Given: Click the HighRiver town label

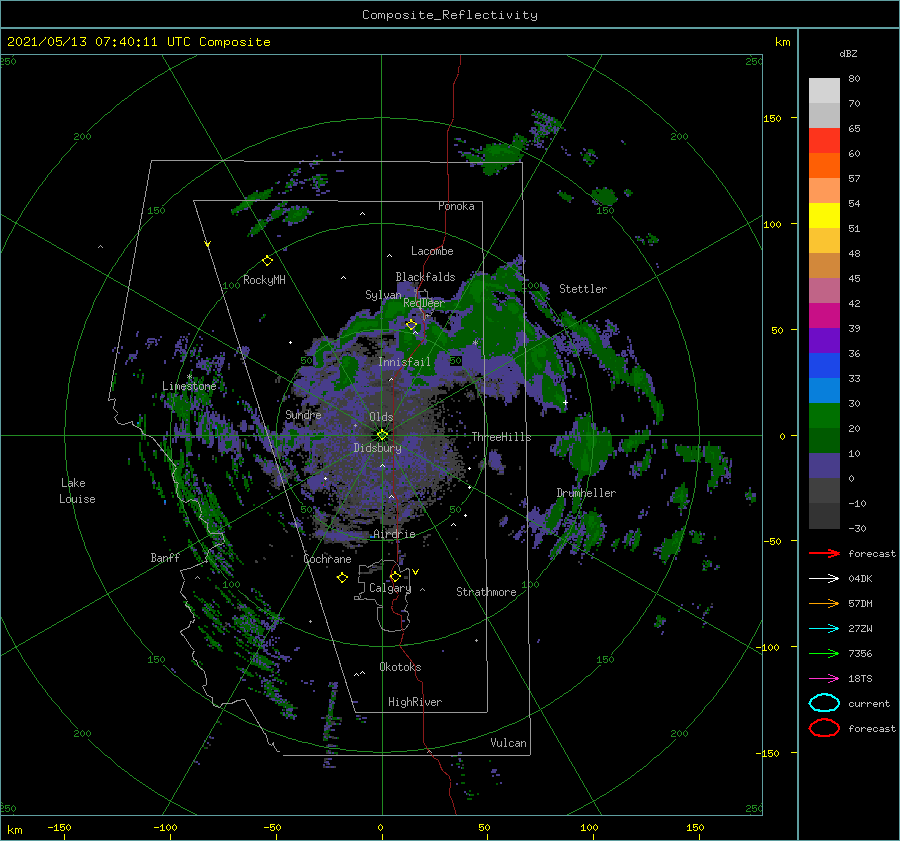Looking at the screenshot, I should click(x=415, y=702).
